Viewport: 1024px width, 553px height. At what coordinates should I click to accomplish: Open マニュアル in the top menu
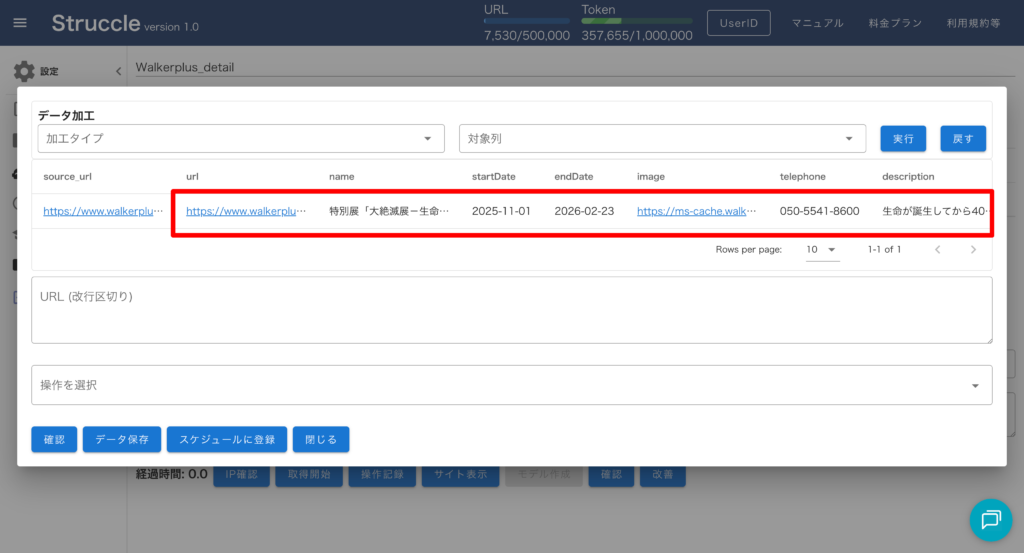(817, 23)
